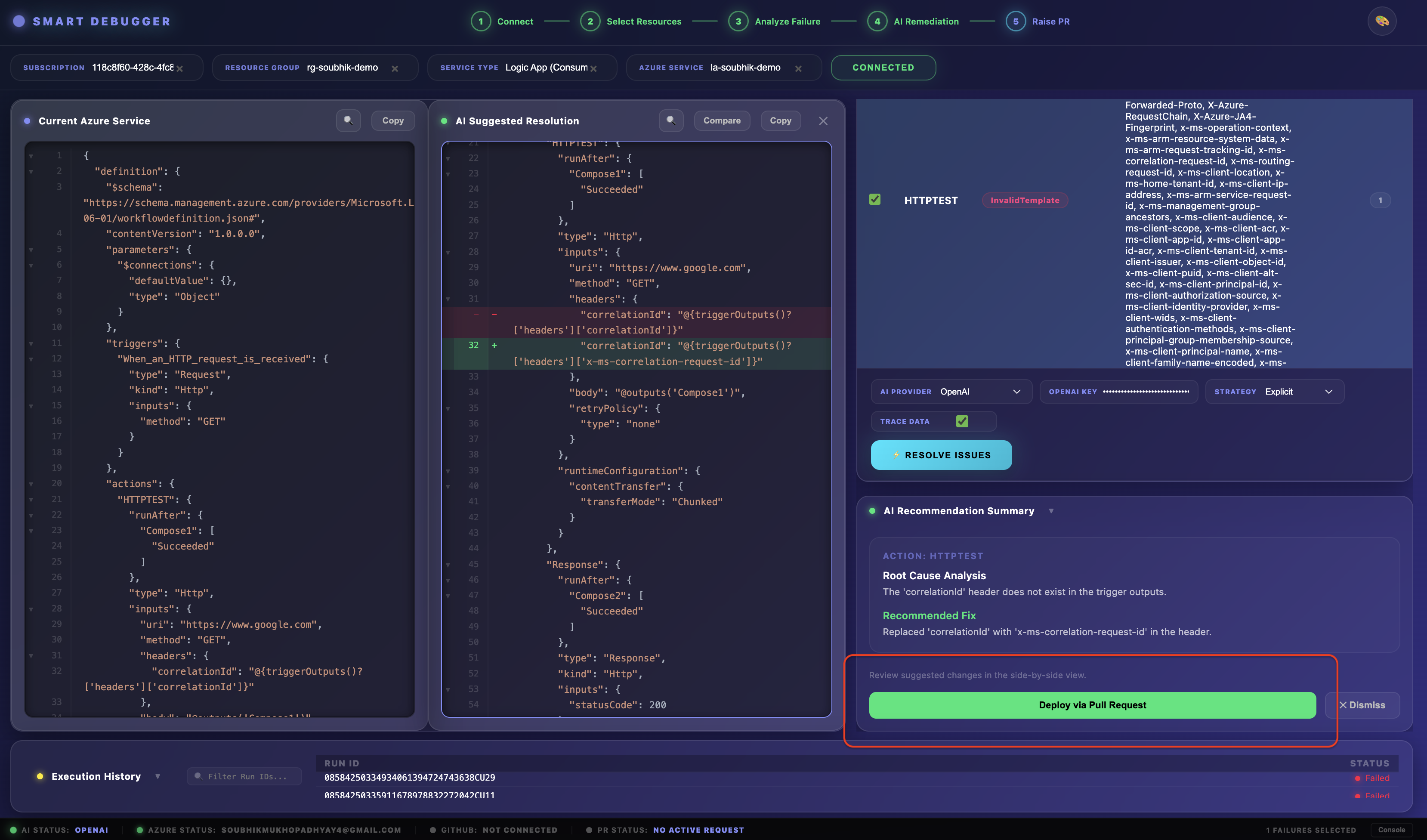
Task: Click the OpenAI Key field
Action: (1118, 392)
